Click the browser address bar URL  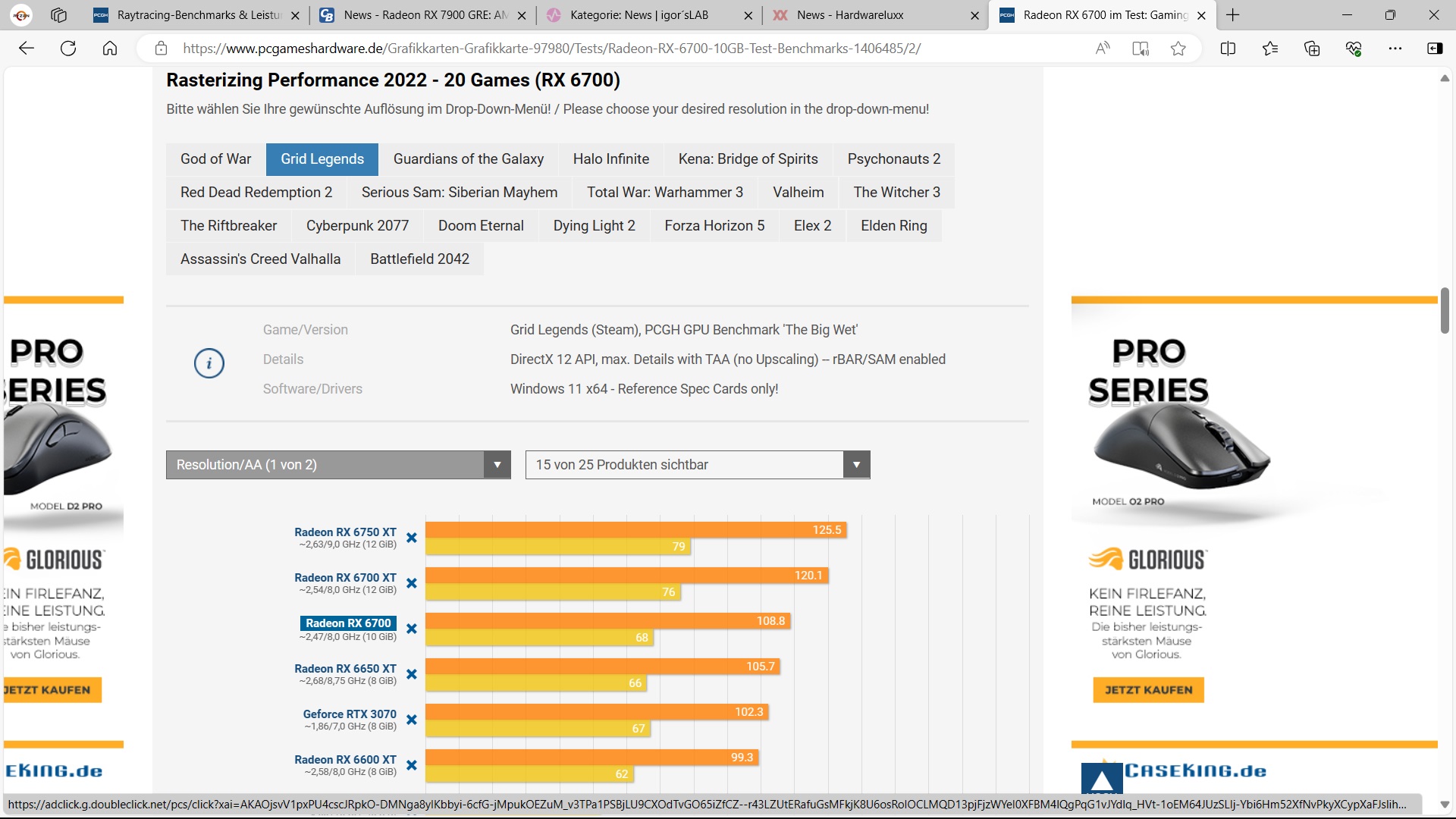551,49
